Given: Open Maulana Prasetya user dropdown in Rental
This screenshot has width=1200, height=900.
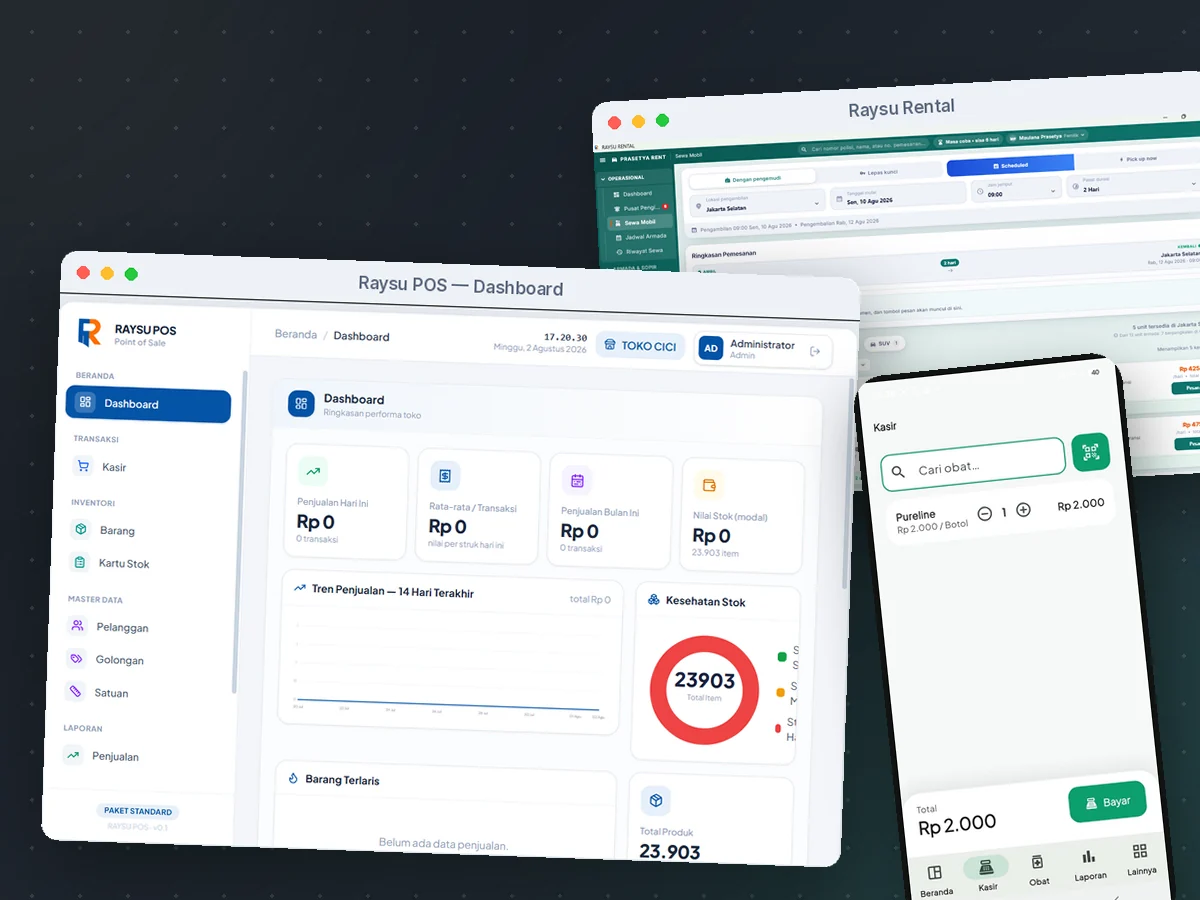Looking at the screenshot, I should [x=1047, y=135].
